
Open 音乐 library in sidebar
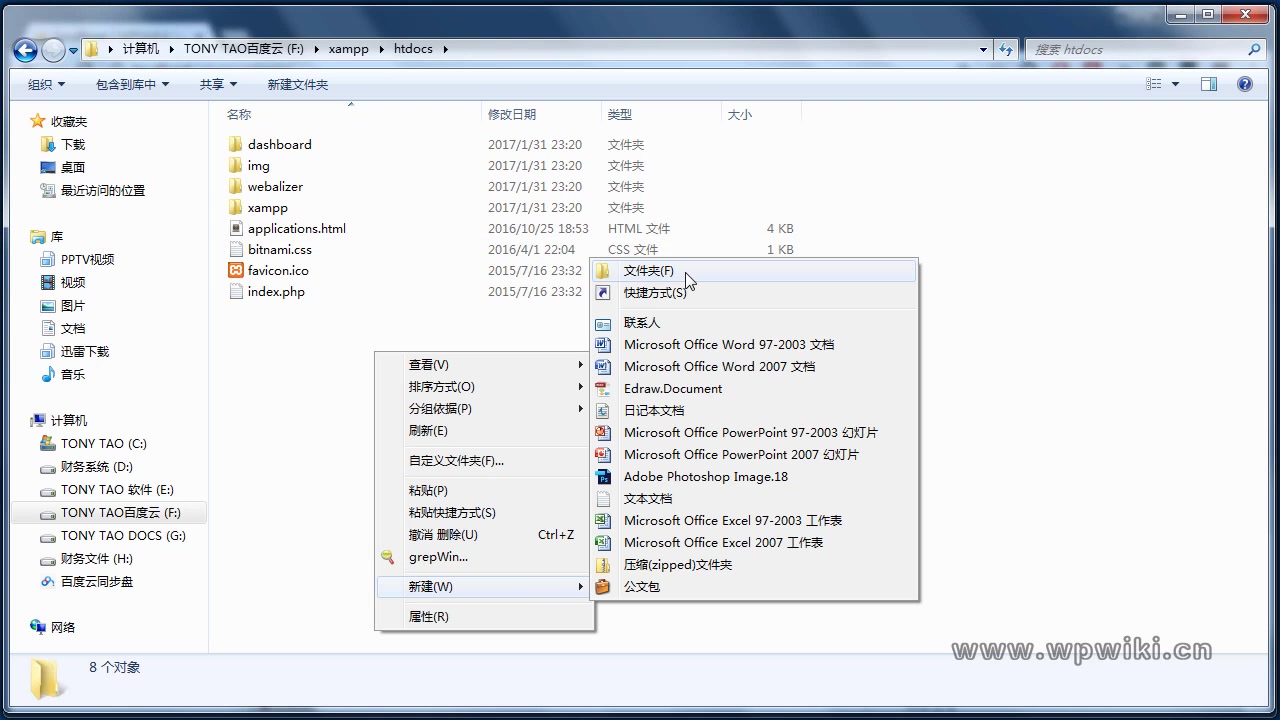tap(73, 374)
